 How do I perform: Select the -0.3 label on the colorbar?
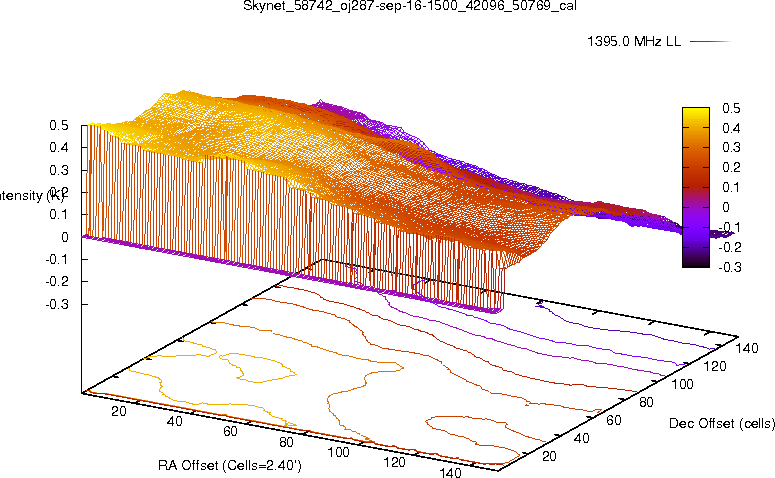[x=730, y=267]
